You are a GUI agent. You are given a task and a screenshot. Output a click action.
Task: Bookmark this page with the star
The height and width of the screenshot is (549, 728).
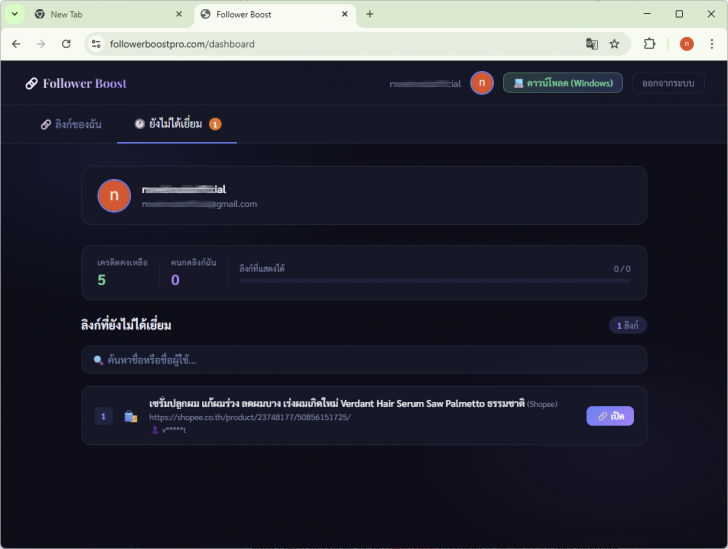(x=614, y=44)
